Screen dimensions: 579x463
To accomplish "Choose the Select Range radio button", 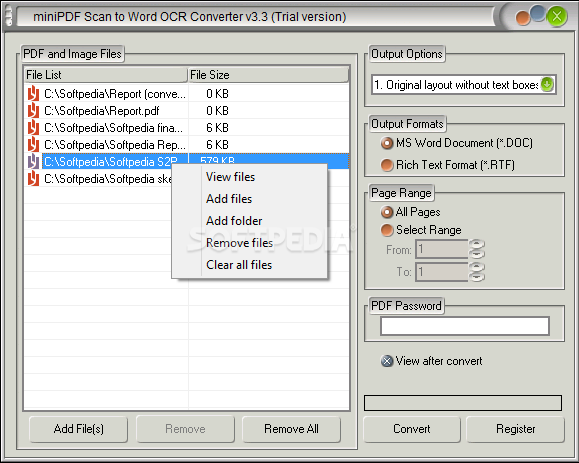I will tap(387, 230).
